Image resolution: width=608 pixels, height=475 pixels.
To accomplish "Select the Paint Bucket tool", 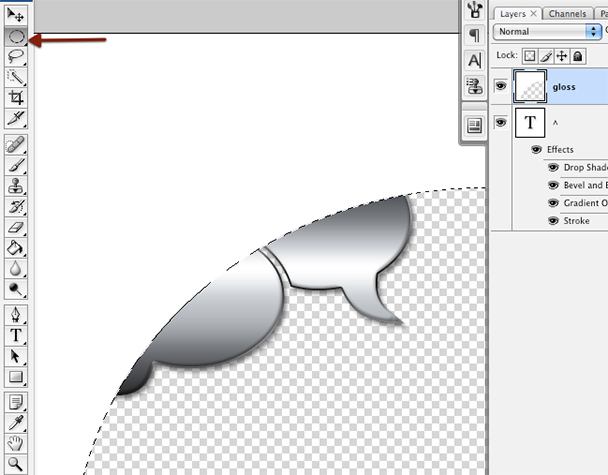I will point(16,248).
